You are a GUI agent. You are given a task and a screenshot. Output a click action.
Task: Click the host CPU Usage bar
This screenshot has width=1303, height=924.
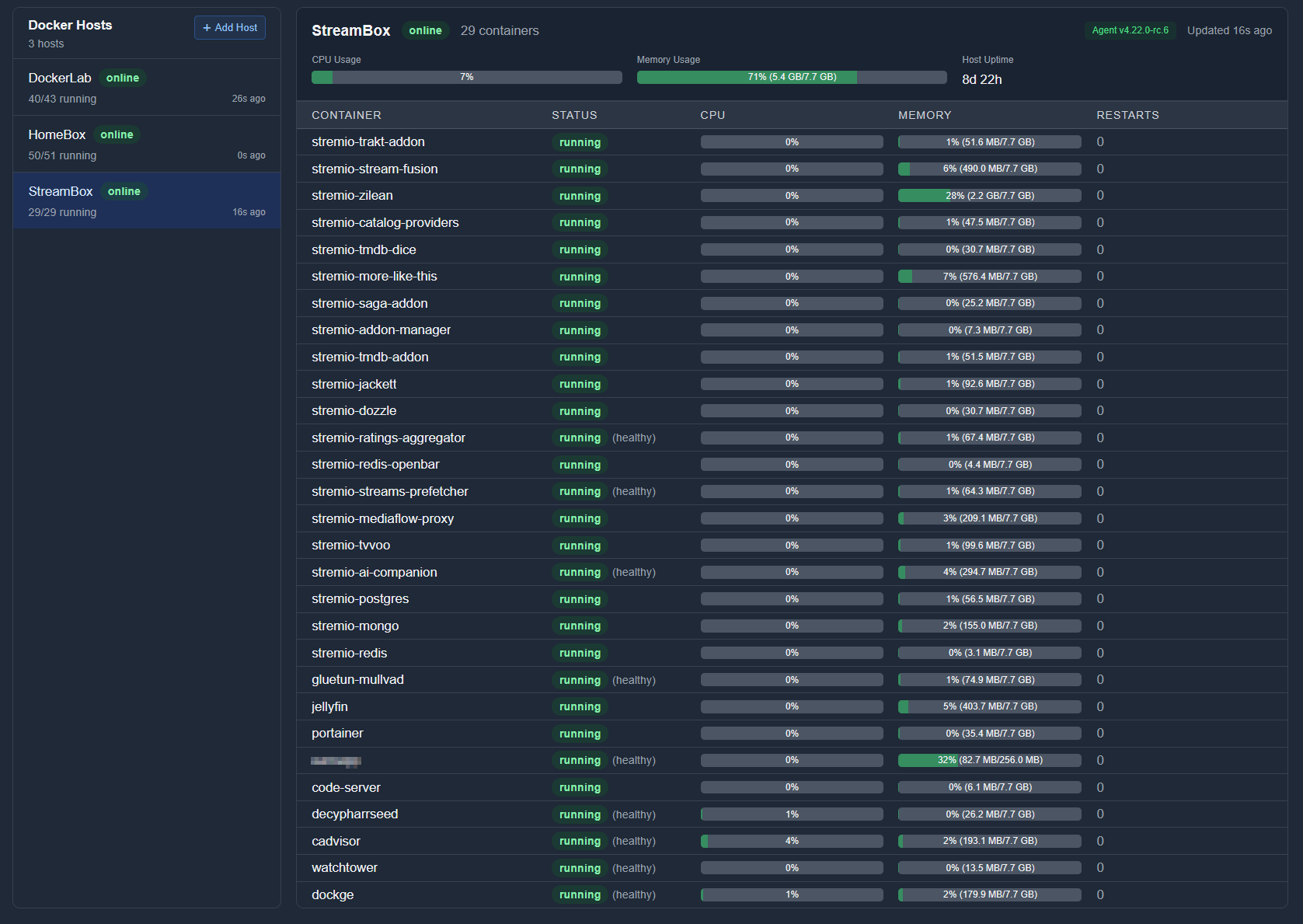(x=466, y=77)
